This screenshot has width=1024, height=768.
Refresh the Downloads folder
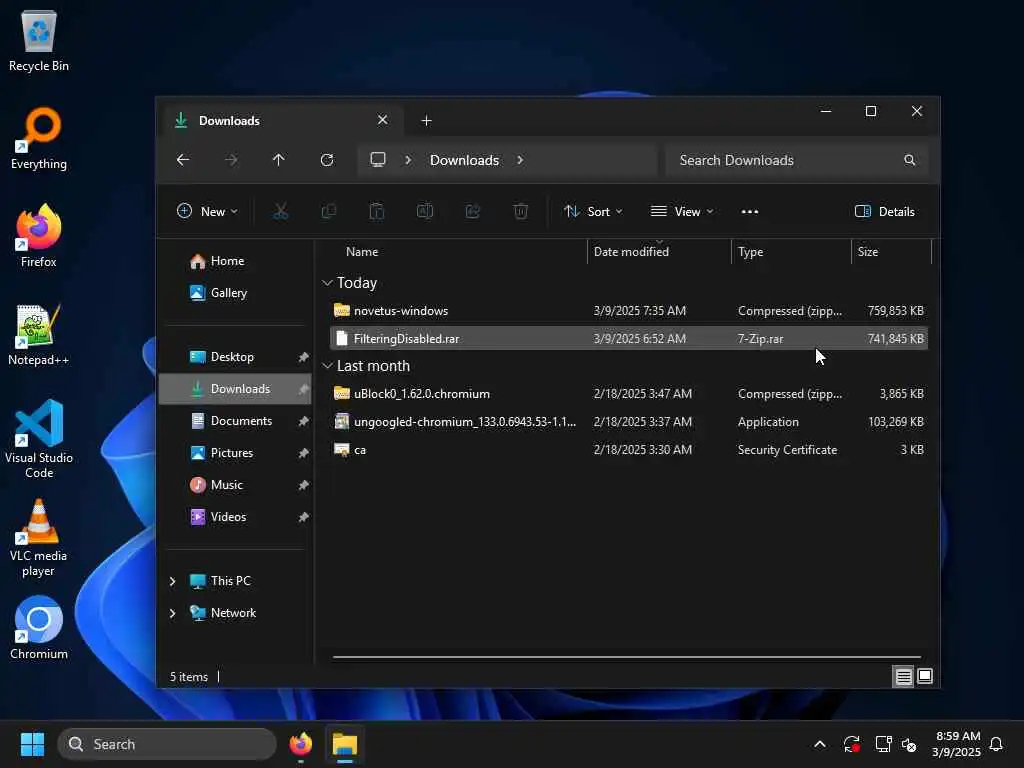coord(327,160)
